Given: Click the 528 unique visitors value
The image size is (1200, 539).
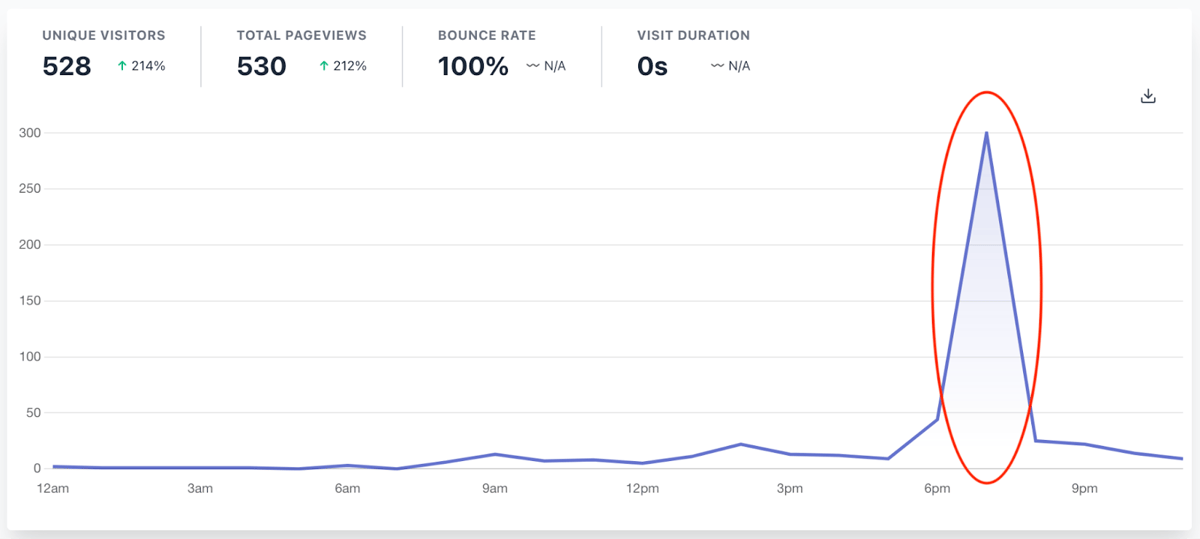Looking at the screenshot, I should [67, 67].
